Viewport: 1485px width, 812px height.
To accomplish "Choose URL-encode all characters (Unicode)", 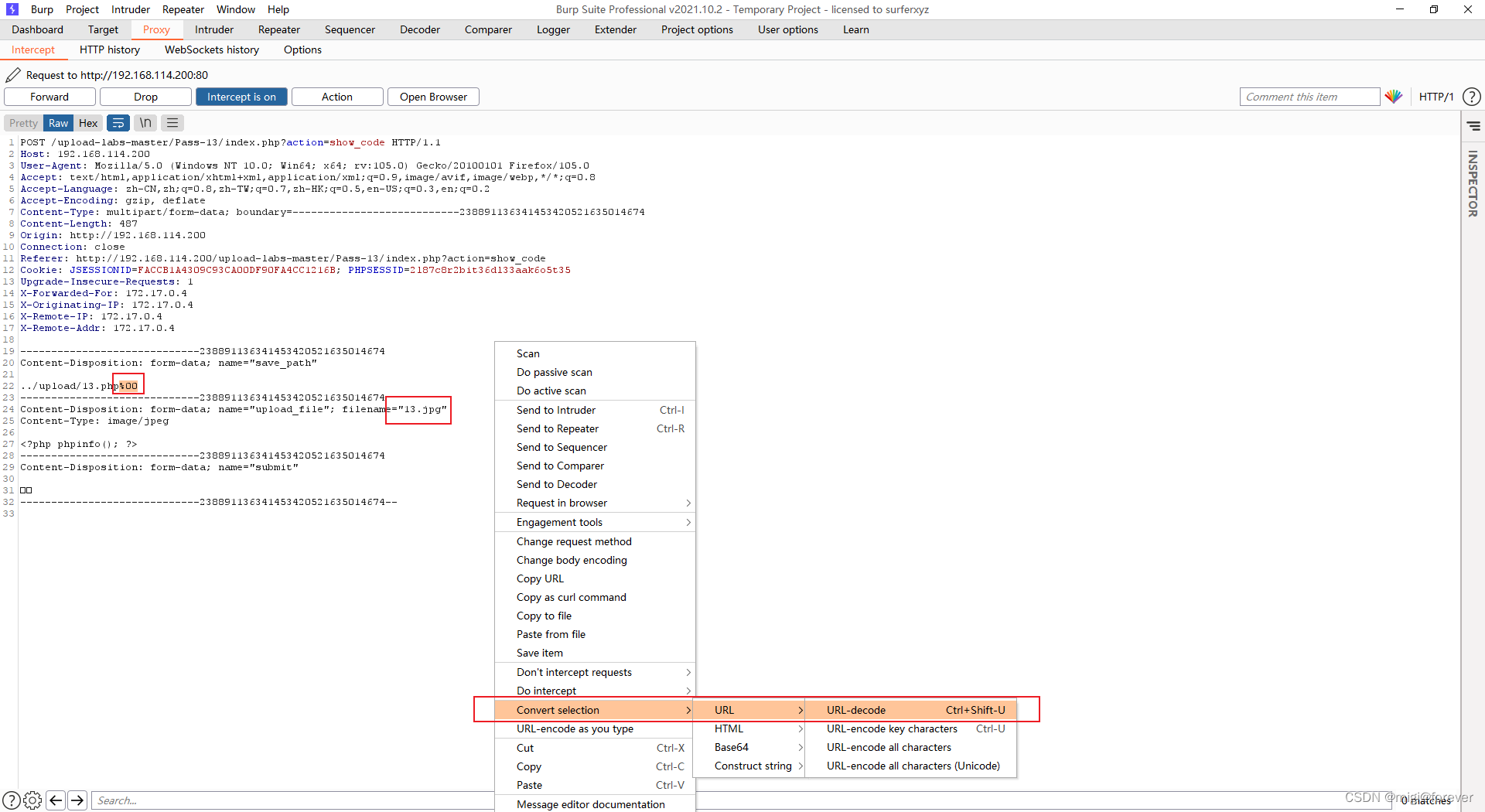I will point(910,766).
